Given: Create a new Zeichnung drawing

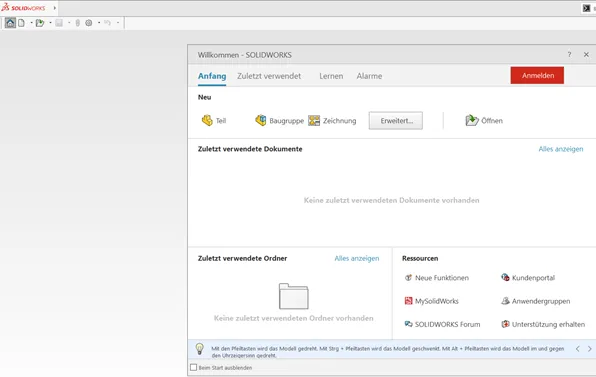Looking at the screenshot, I should [x=332, y=120].
